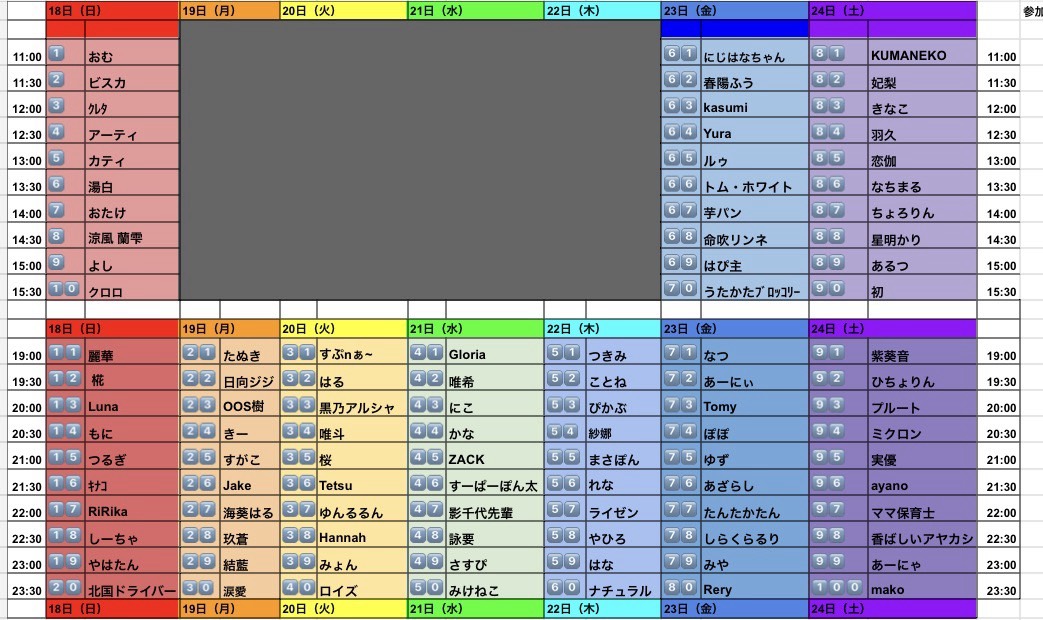Select the number 61 badge beside にじはなちゃん

coord(680,53)
